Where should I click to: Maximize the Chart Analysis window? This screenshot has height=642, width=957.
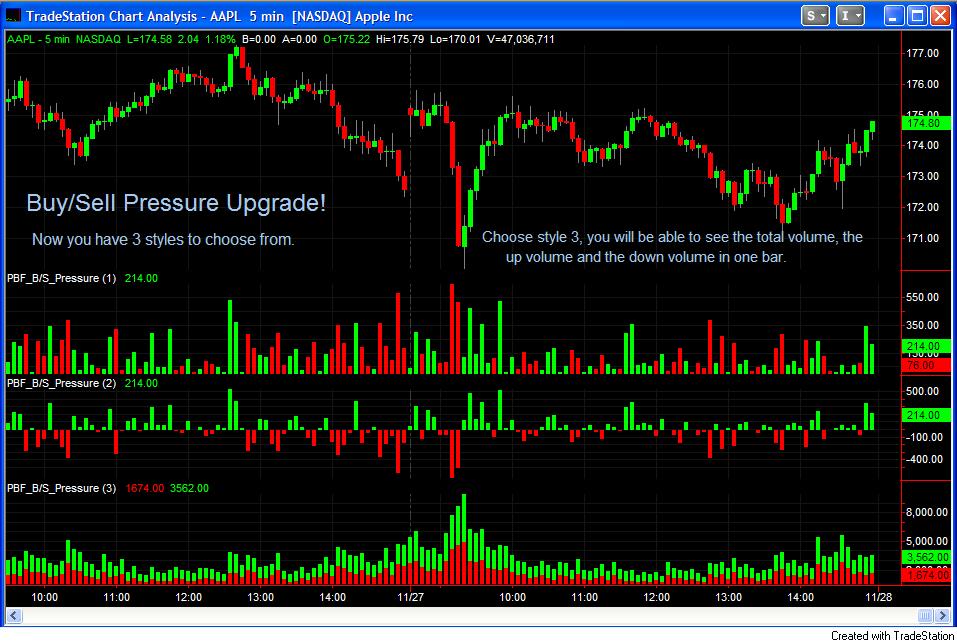[x=917, y=16]
